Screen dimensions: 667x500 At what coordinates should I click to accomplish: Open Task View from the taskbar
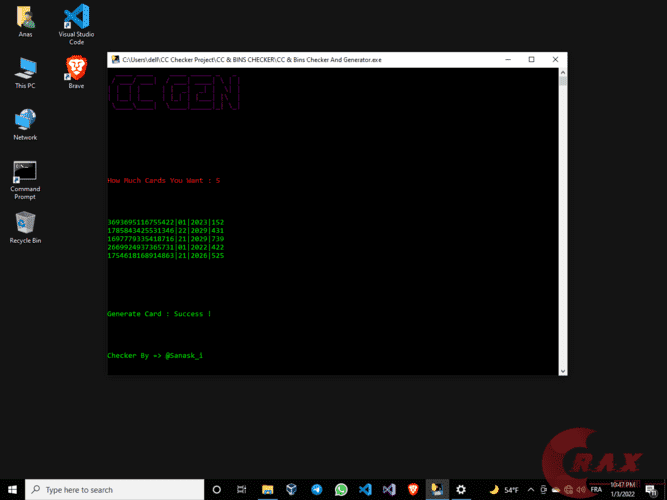click(242, 489)
